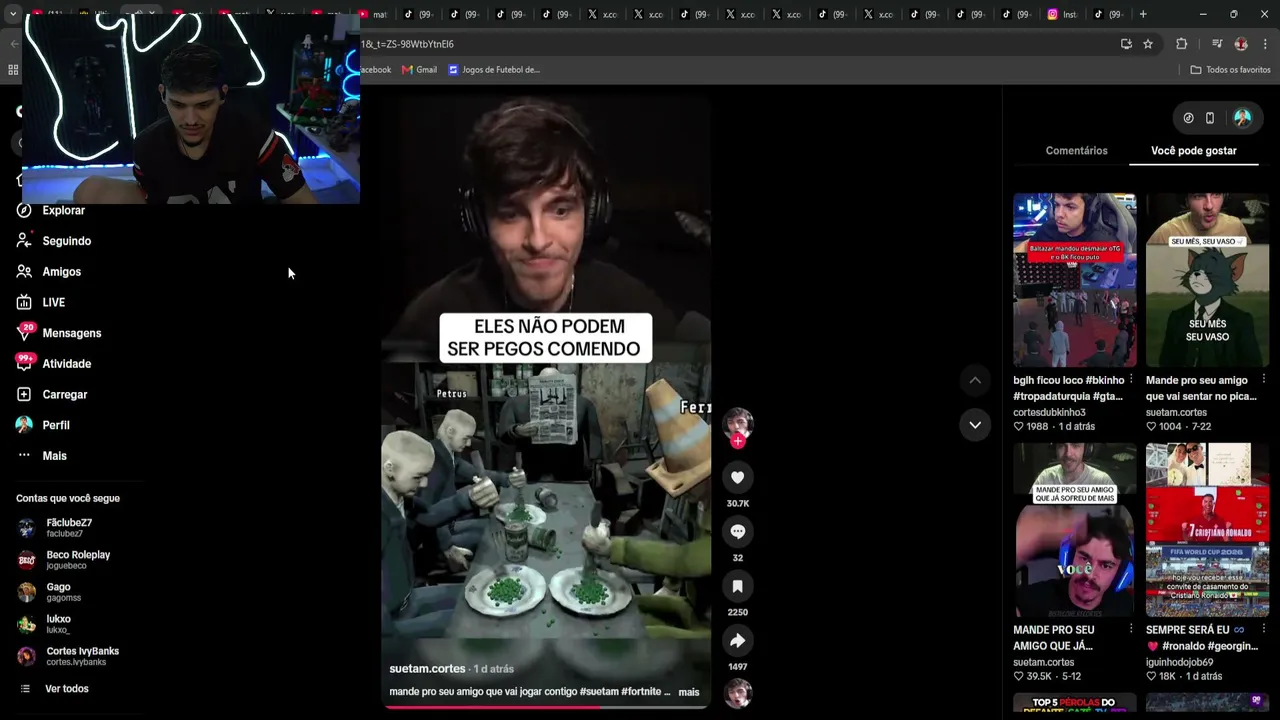Open the video comments bubble icon
Screen dimensions: 1280x720
click(738, 532)
